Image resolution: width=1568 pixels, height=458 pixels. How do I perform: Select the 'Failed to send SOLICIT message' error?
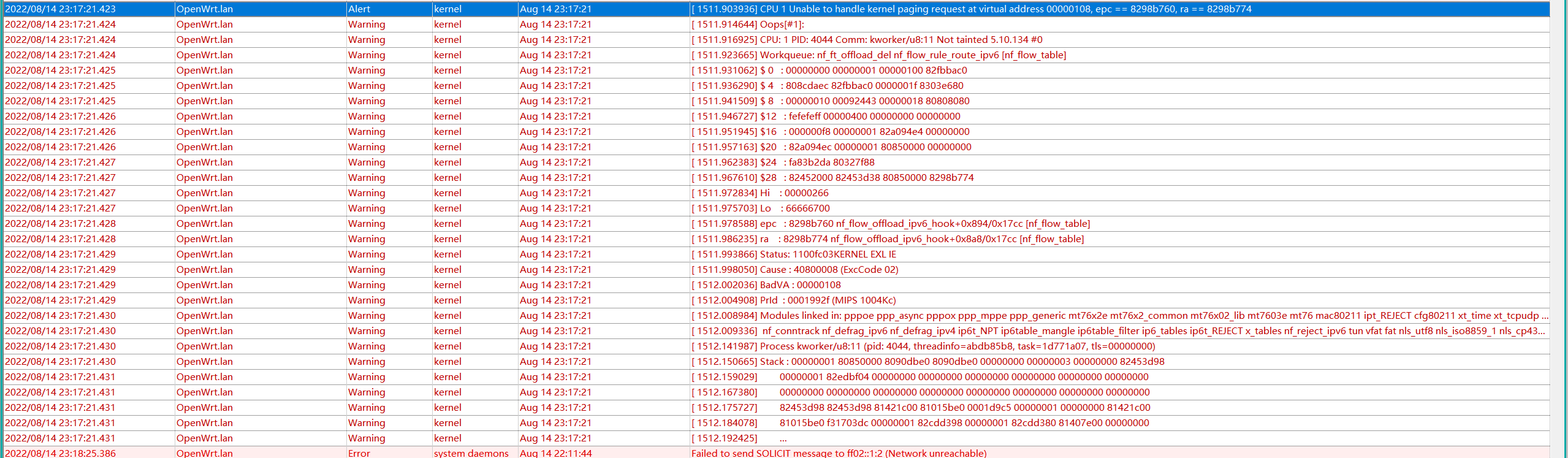click(x=839, y=453)
